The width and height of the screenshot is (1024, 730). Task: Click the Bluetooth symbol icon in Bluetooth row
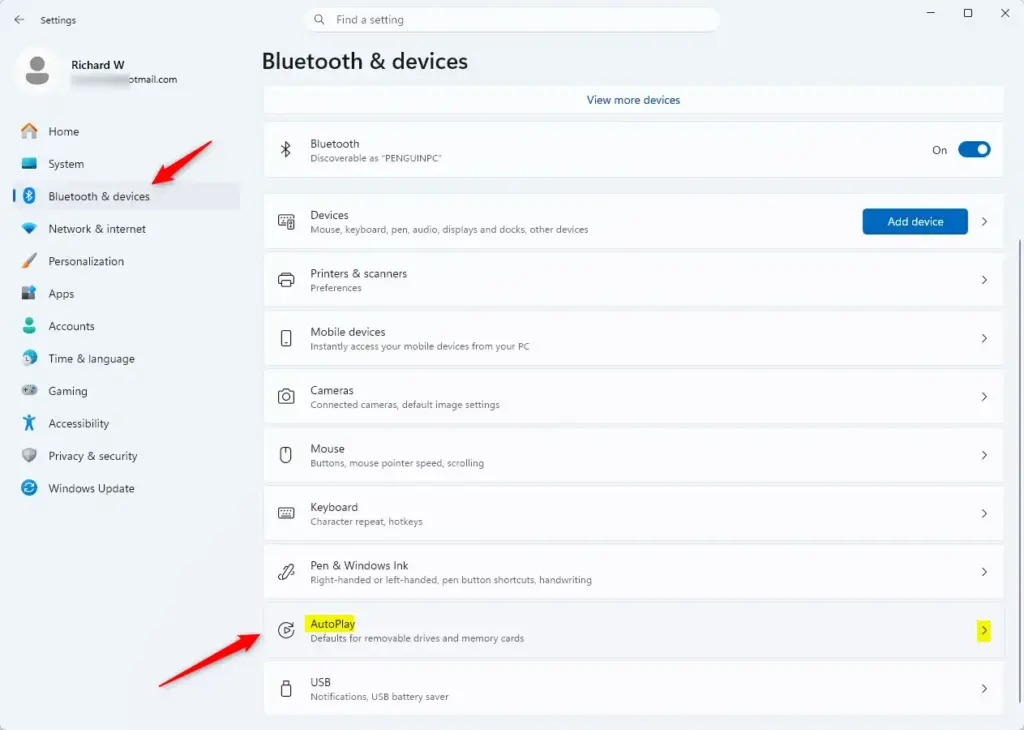[285, 150]
